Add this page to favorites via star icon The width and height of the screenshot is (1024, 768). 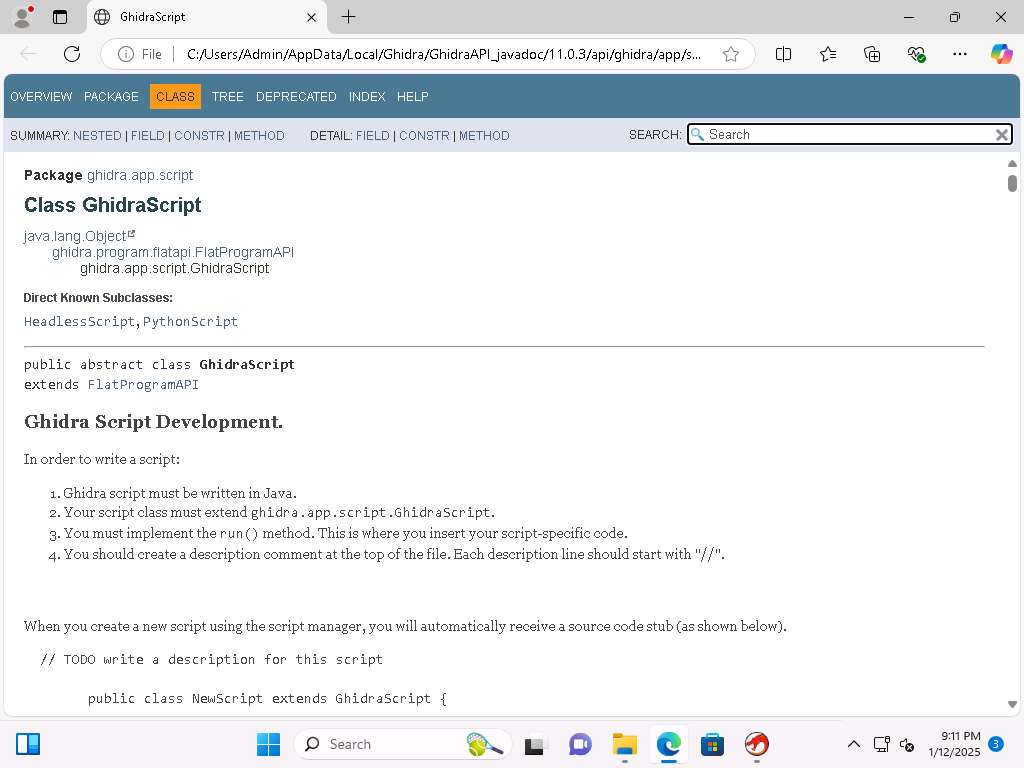[731, 54]
